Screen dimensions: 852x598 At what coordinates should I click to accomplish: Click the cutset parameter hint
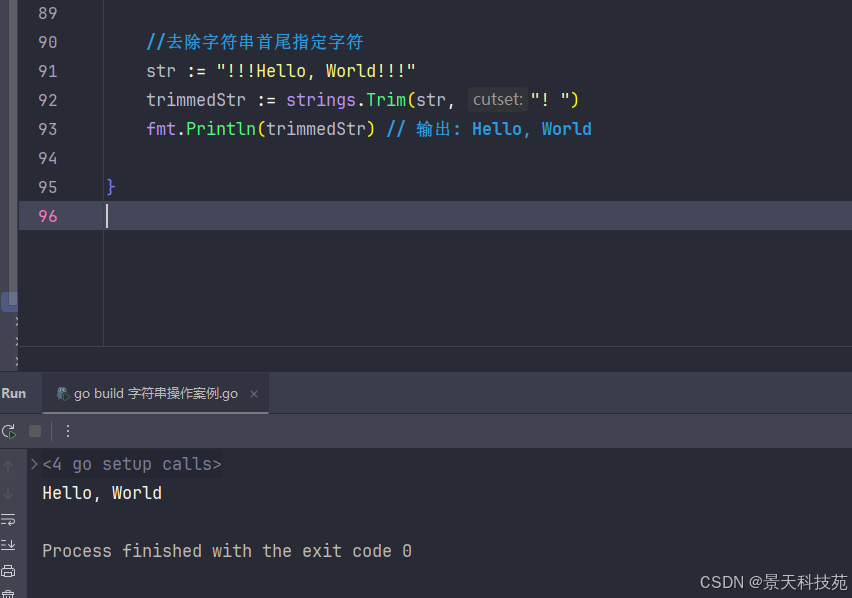click(x=497, y=100)
